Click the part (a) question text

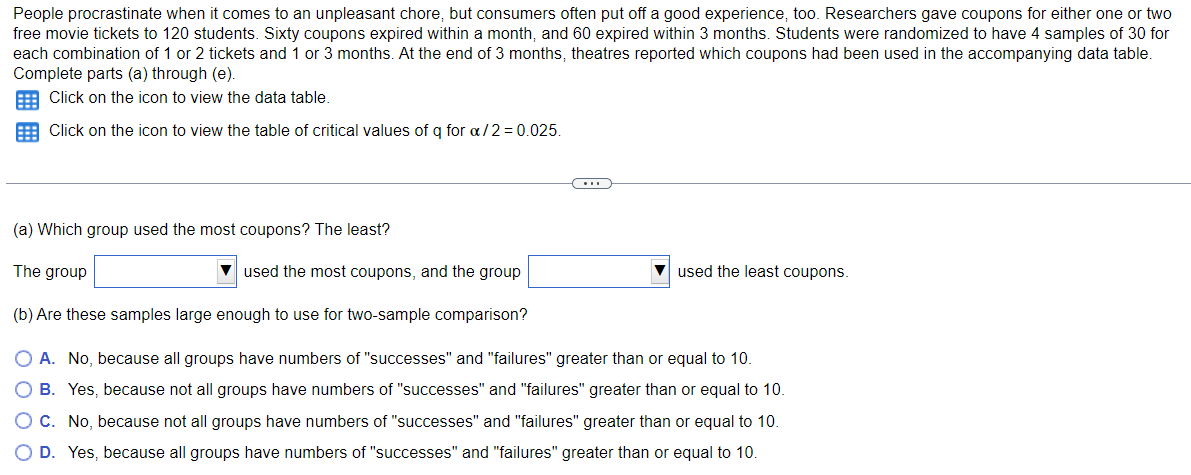[x=202, y=229]
